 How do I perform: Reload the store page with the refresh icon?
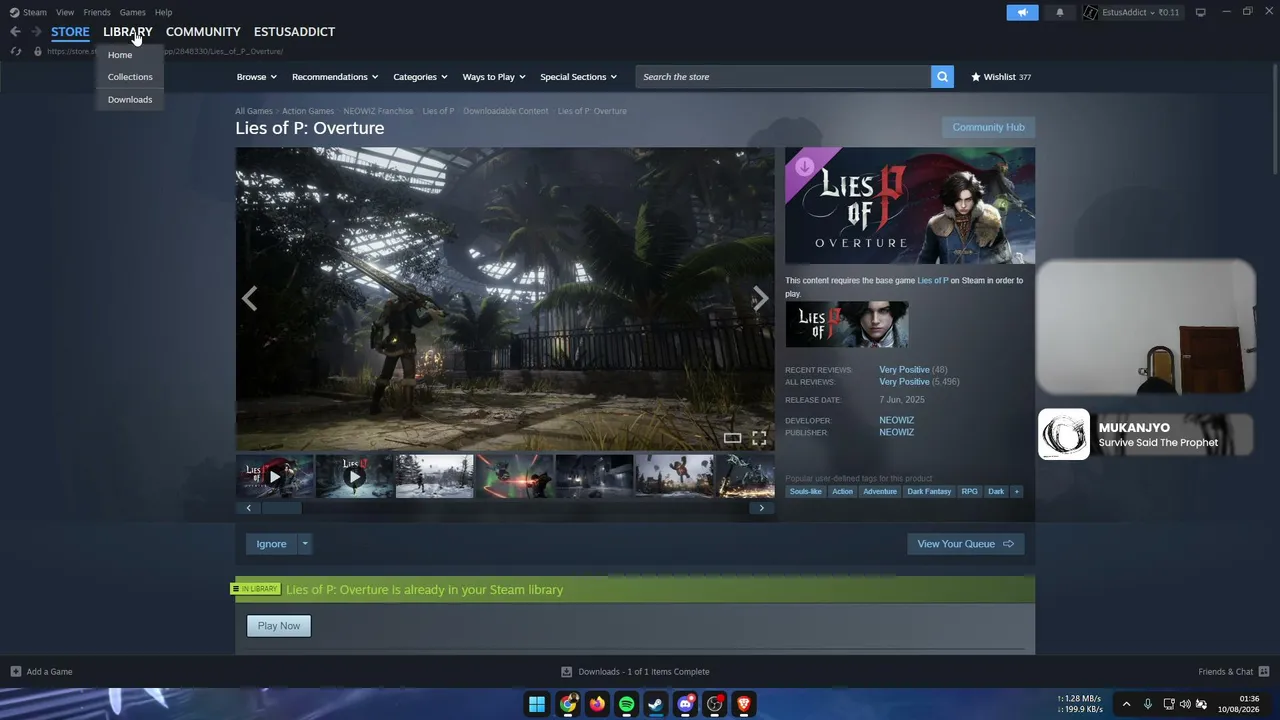(x=16, y=51)
